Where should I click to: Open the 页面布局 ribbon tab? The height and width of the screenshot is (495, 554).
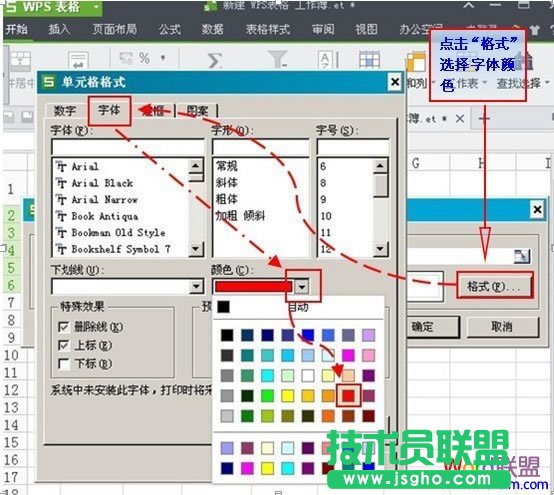click(114, 29)
